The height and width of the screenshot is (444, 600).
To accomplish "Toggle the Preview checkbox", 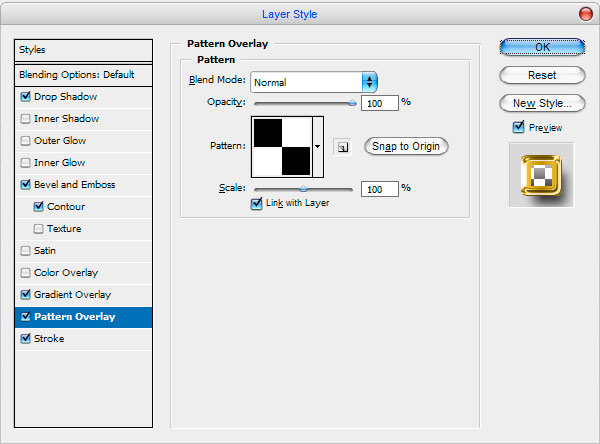I will coord(518,127).
